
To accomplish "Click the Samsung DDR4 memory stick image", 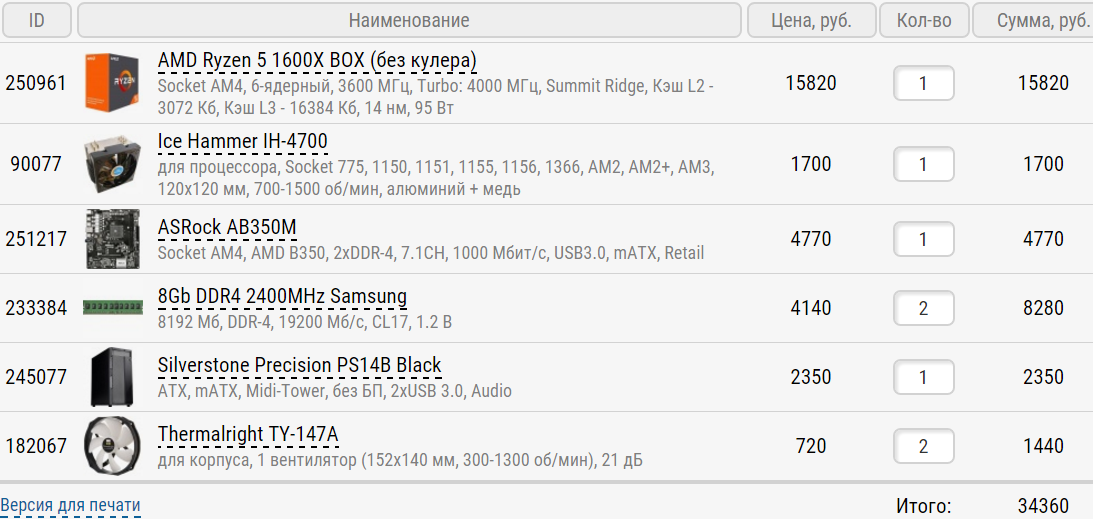I will (x=112, y=308).
